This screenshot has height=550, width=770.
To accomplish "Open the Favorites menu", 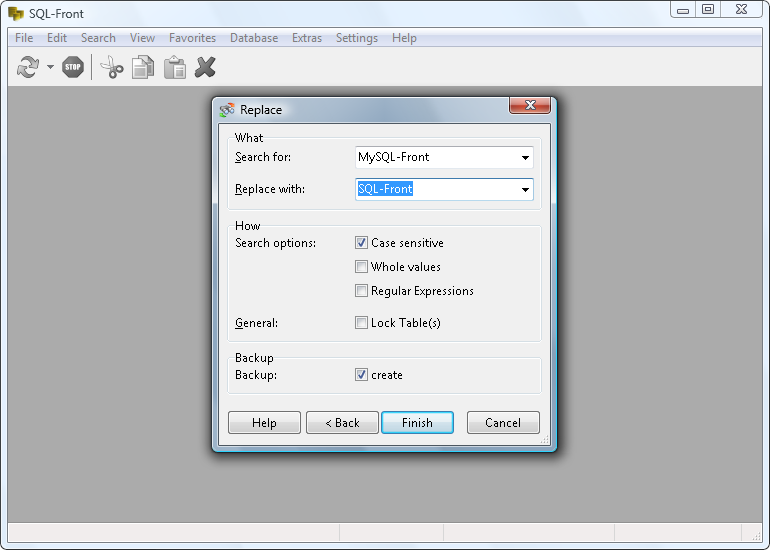I will 192,38.
